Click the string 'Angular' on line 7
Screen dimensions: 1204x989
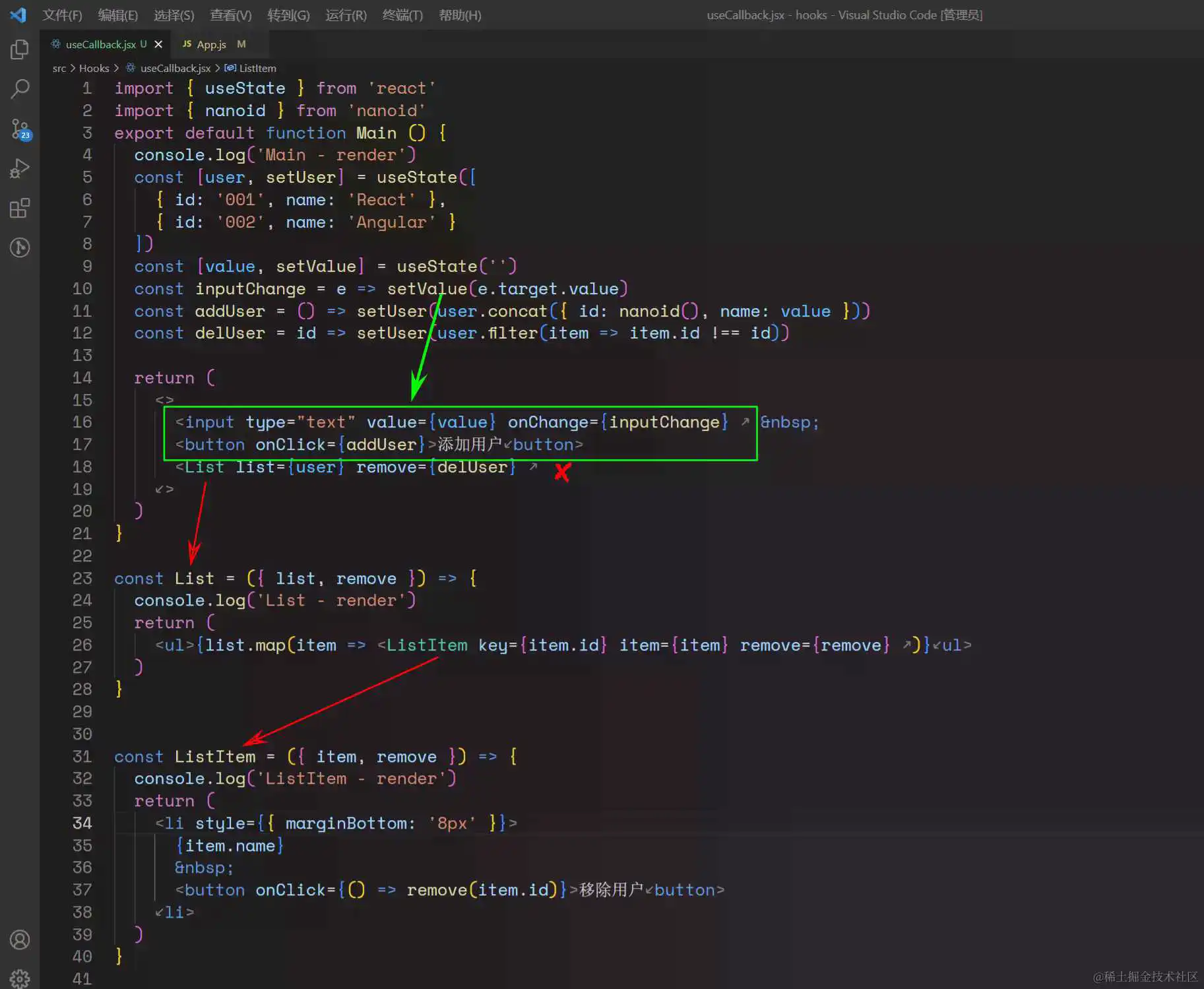point(391,222)
